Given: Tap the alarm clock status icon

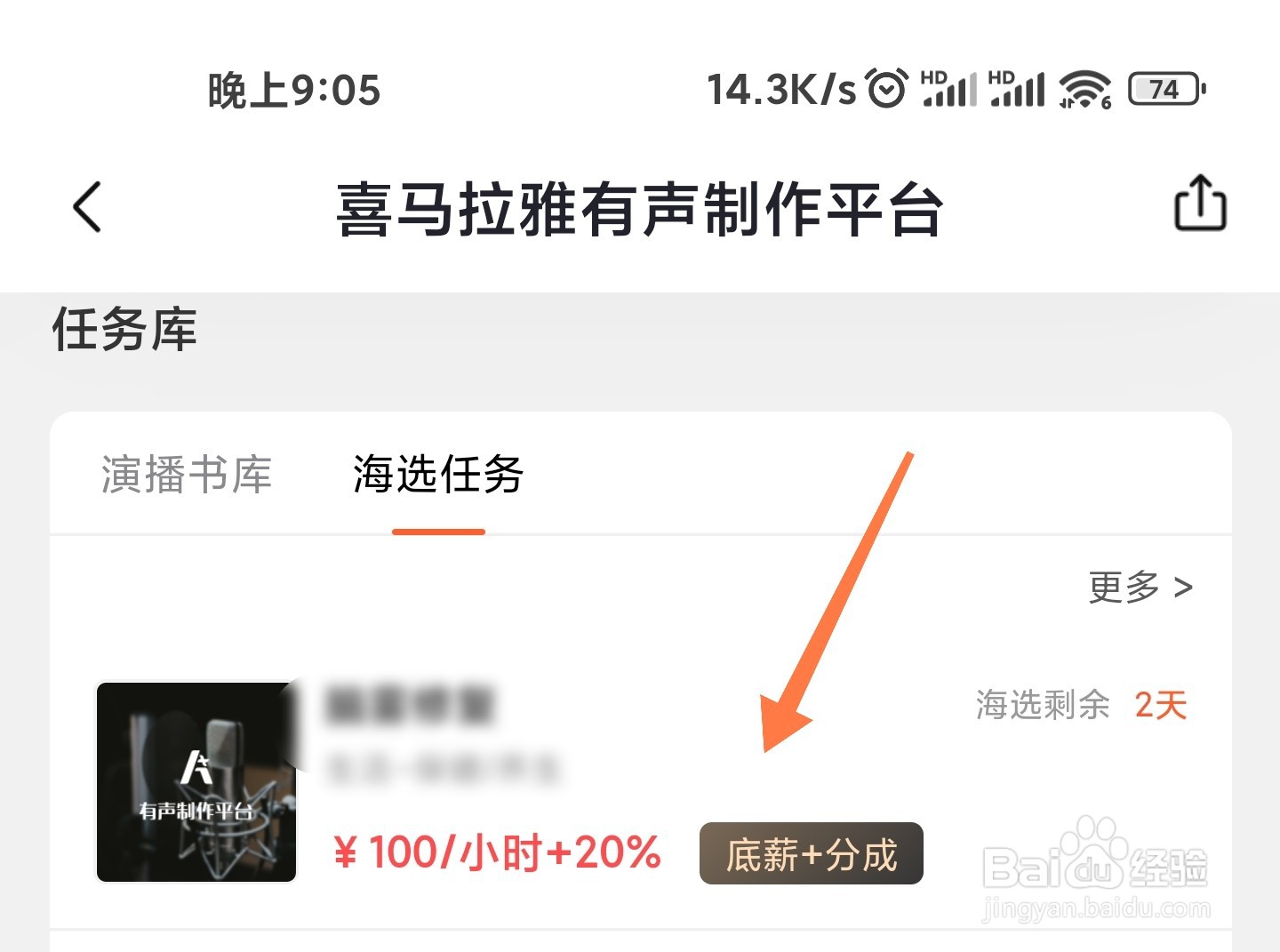Looking at the screenshot, I should pos(887,88).
